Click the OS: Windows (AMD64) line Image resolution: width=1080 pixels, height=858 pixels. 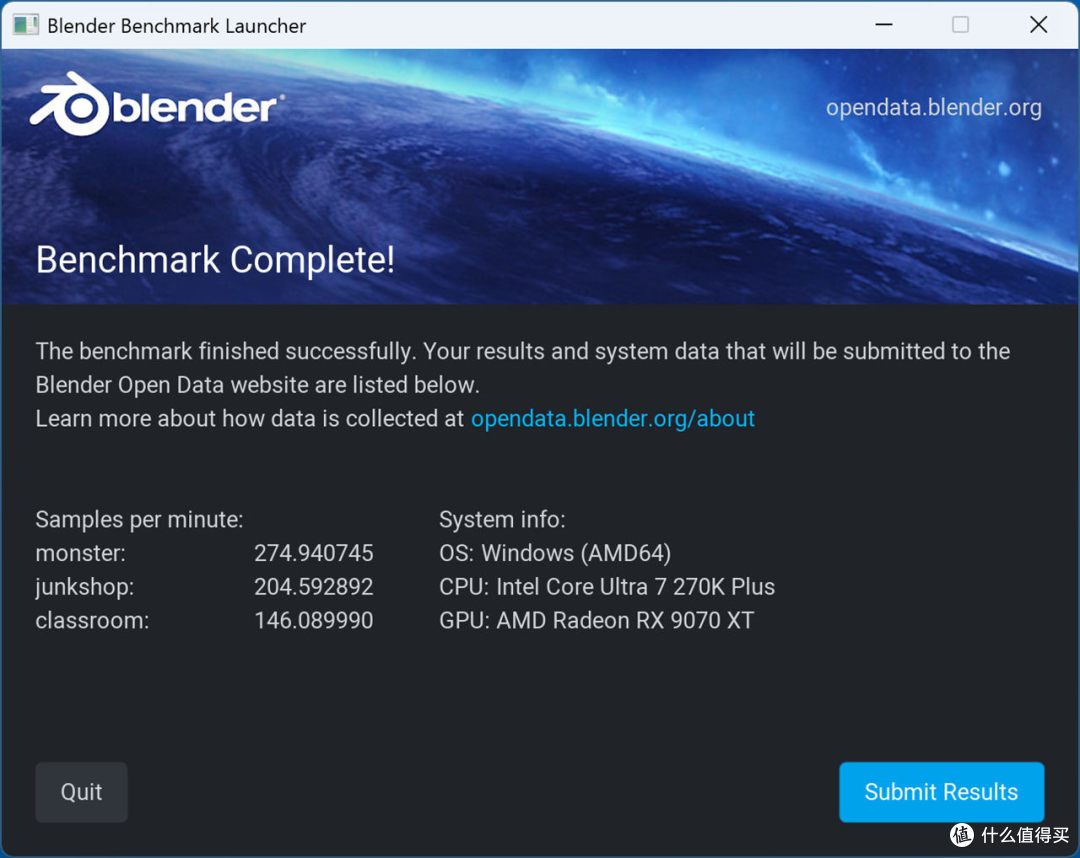point(555,553)
